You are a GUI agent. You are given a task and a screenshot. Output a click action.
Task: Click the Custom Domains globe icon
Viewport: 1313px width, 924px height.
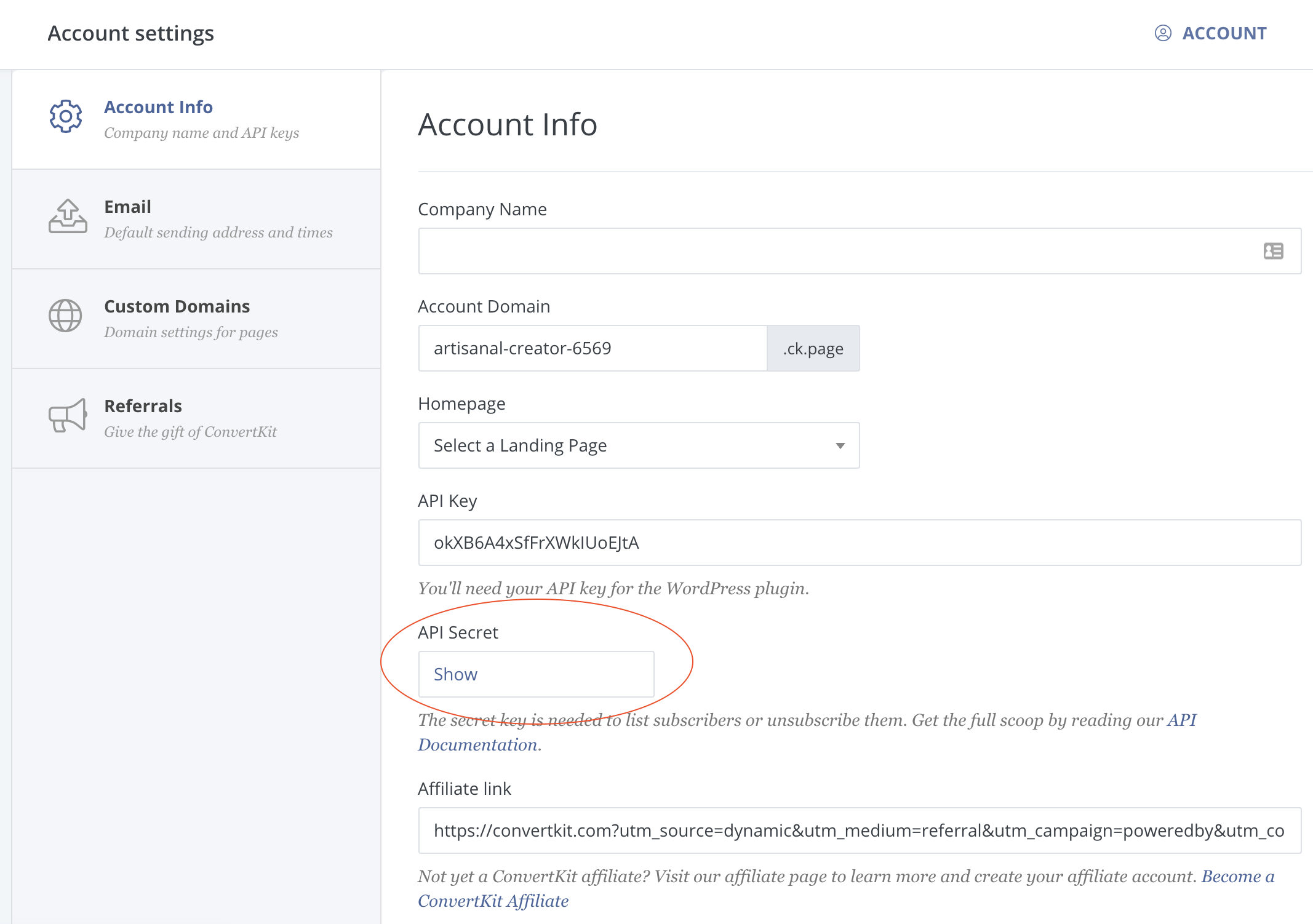(65, 316)
